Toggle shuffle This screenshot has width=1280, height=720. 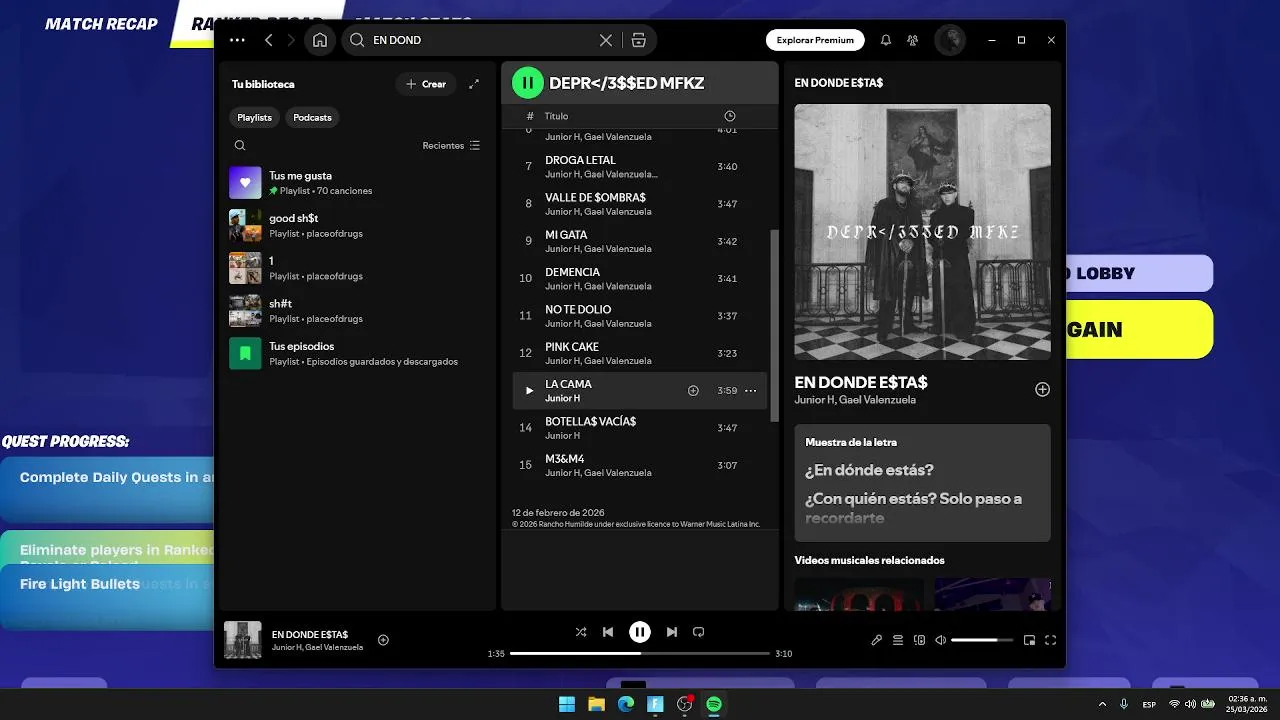point(581,632)
